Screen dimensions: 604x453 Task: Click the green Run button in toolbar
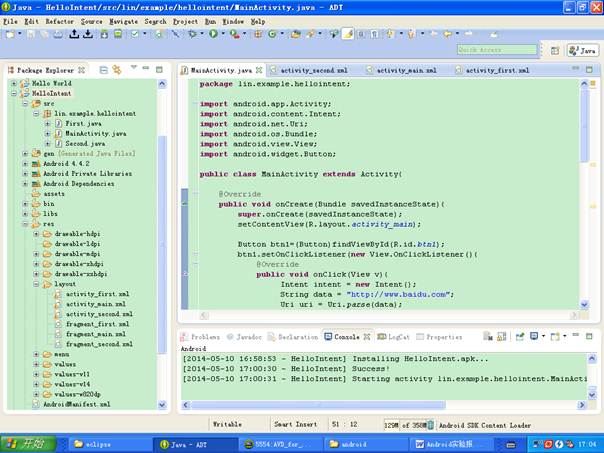[212, 34]
